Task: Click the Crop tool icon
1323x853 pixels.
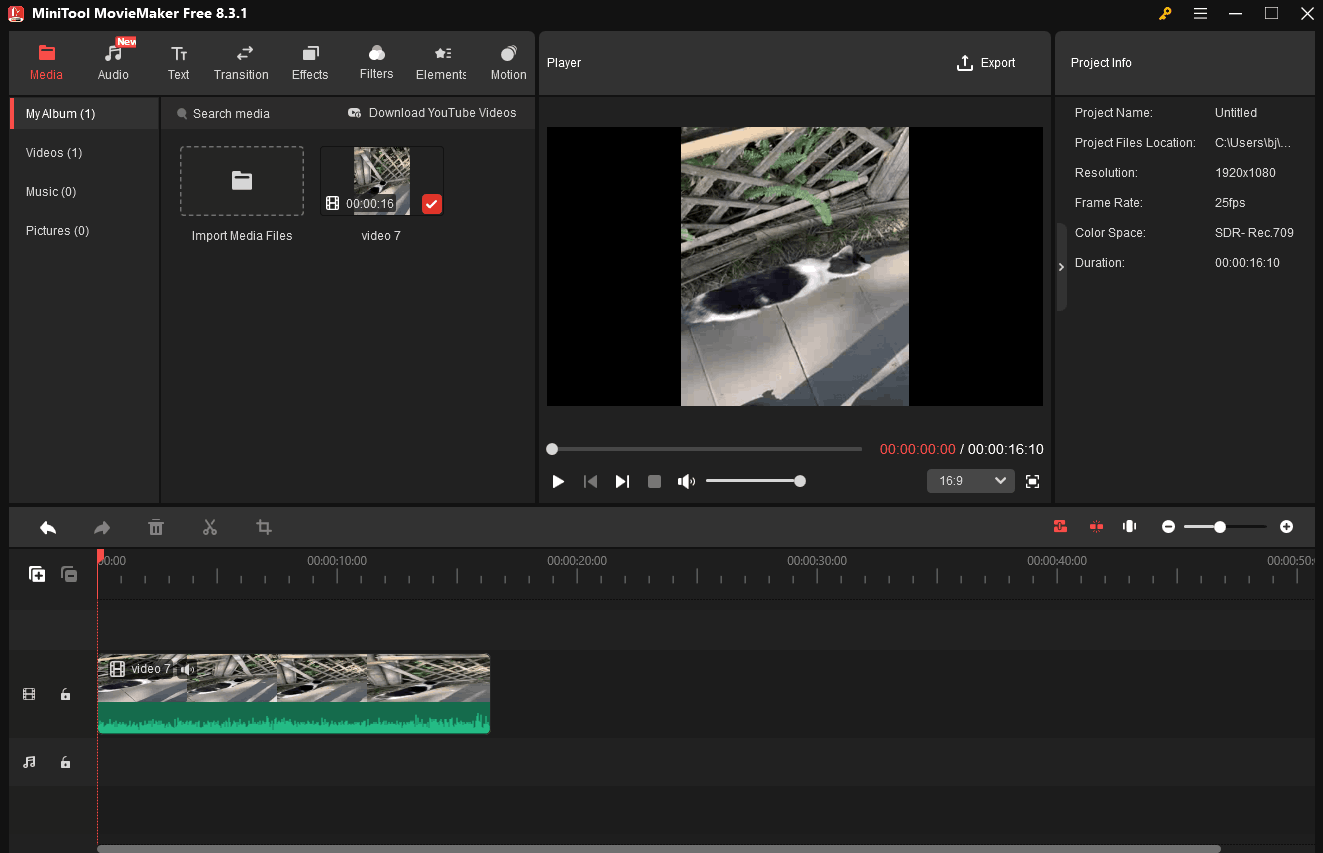Action: click(x=264, y=527)
